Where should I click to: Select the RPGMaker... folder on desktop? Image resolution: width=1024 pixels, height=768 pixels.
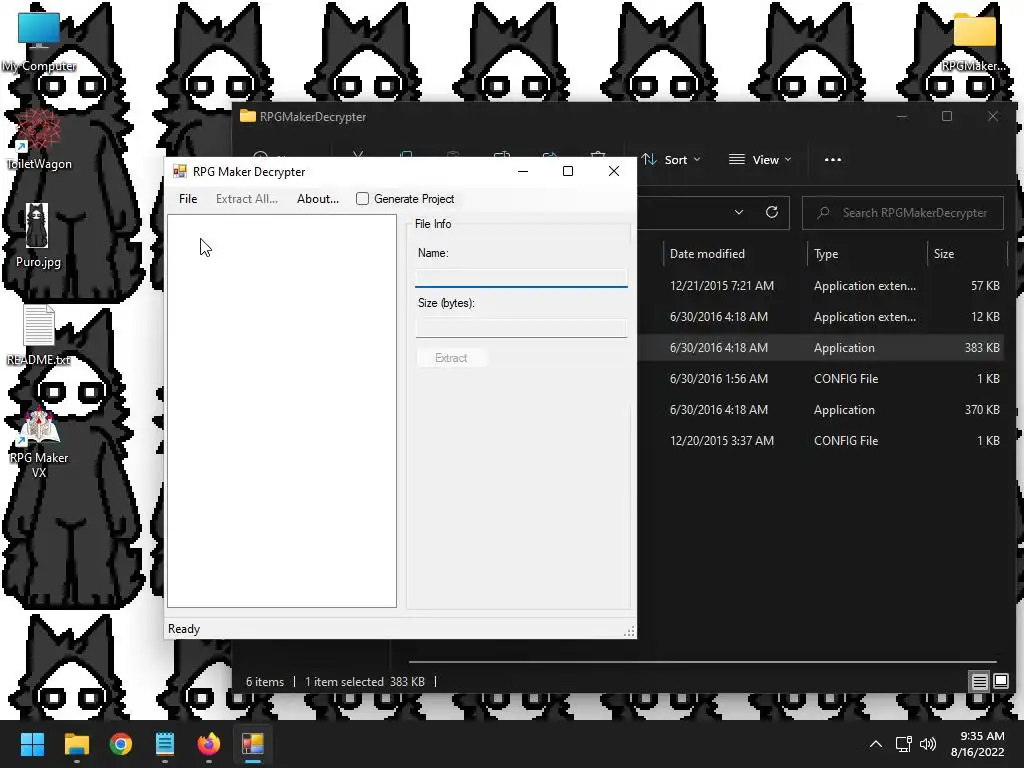pyautogui.click(x=974, y=42)
